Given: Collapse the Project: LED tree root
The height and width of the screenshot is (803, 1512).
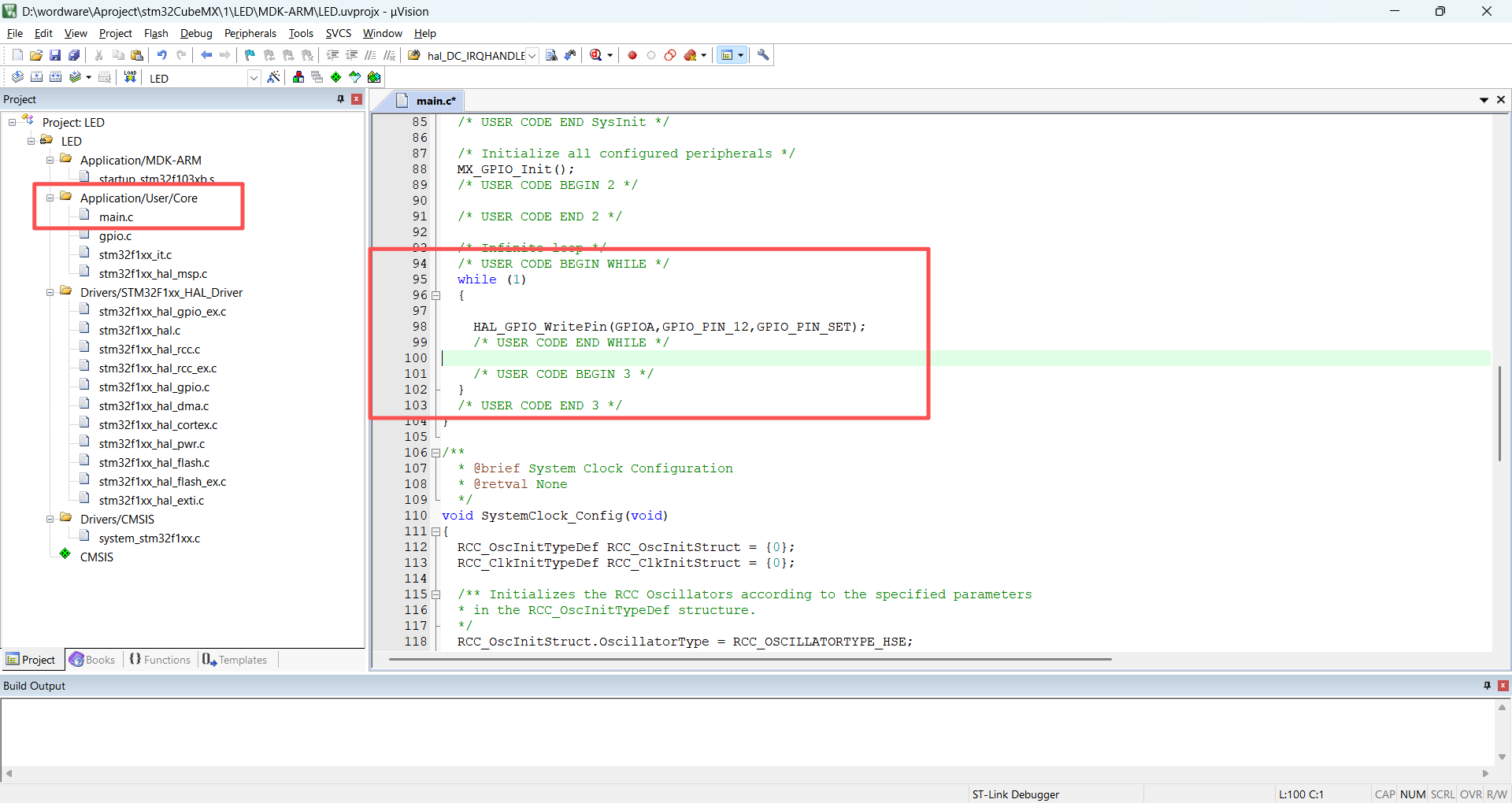Looking at the screenshot, I should 12,122.
